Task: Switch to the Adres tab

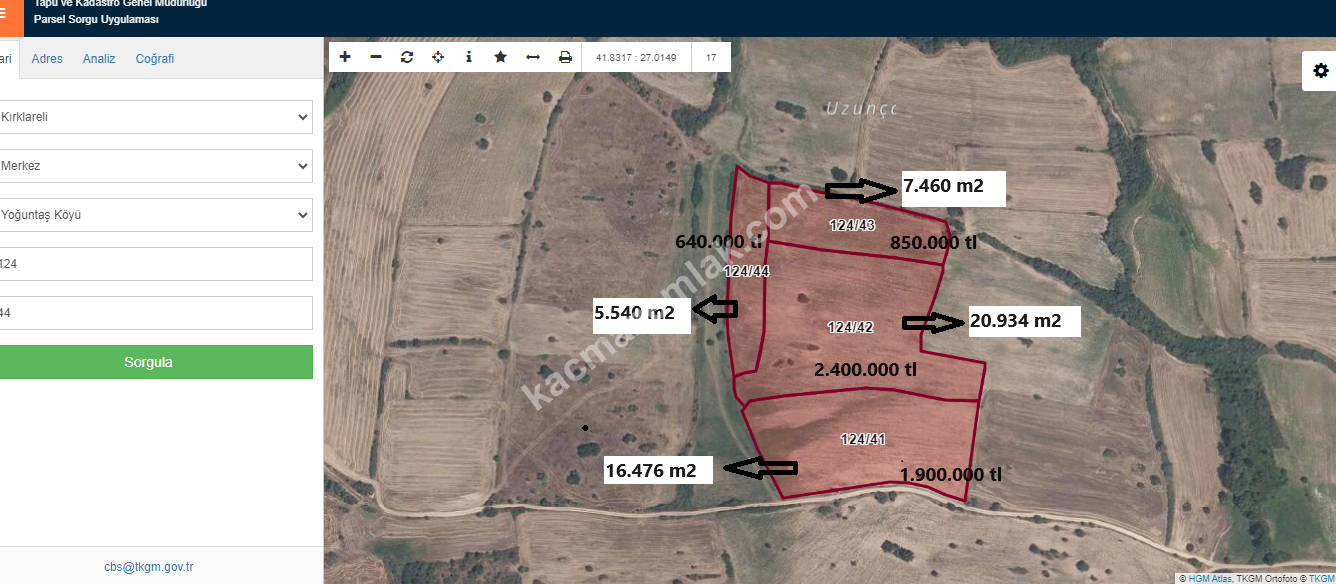Action: point(47,59)
